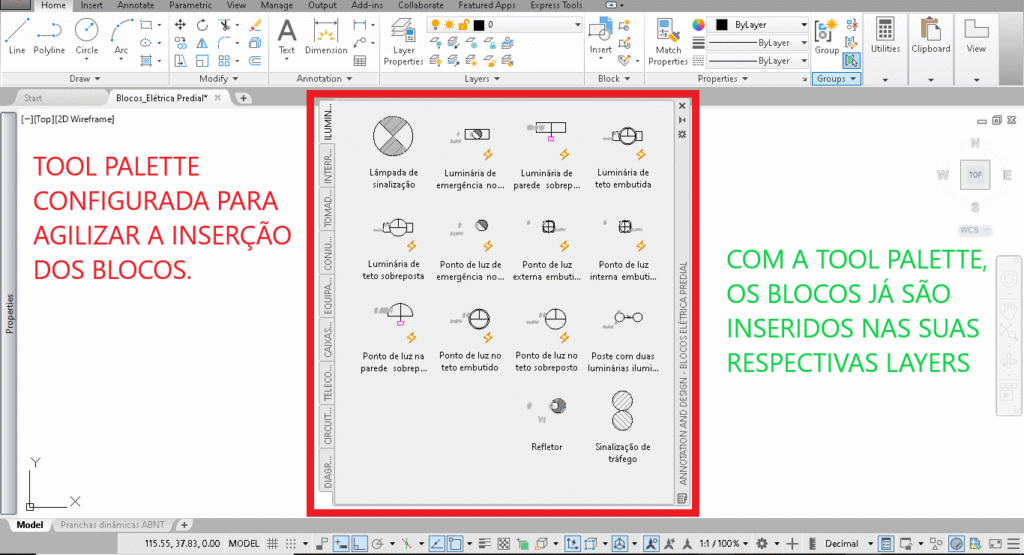Open workspace switching gear in status bar
This screenshot has height=555, width=1024.
click(762, 543)
